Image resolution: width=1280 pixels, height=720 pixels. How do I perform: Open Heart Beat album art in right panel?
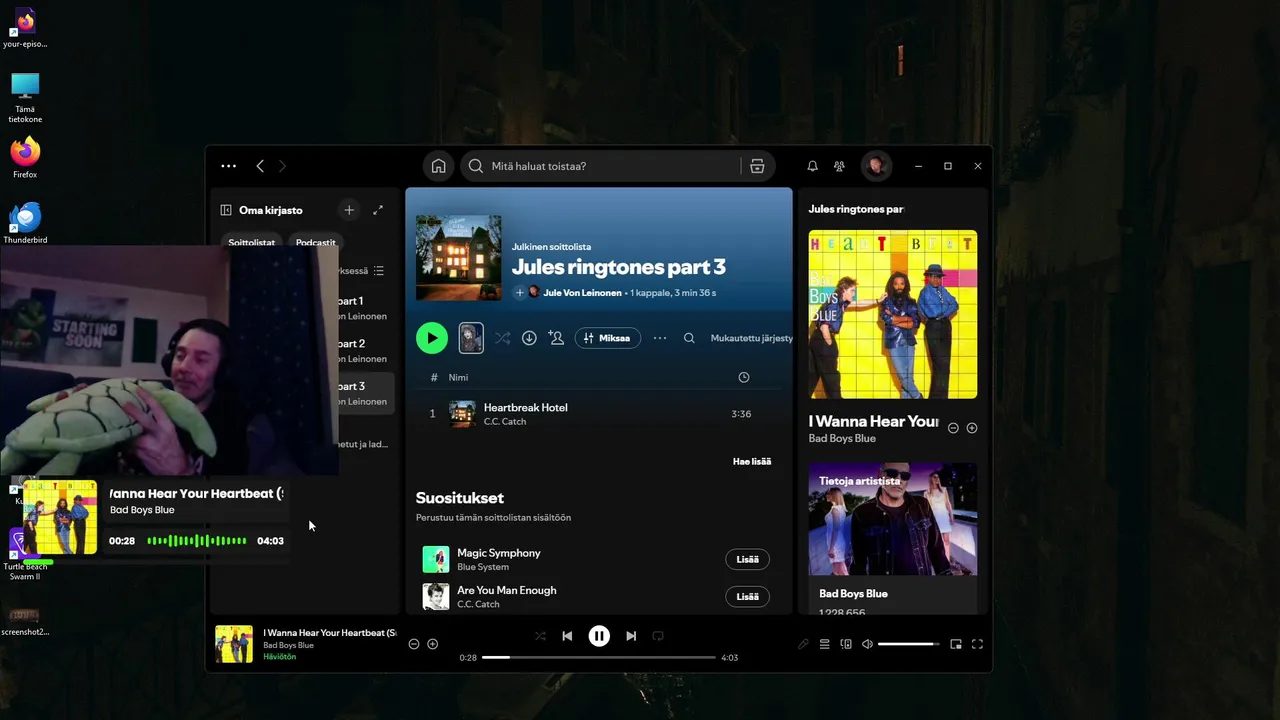click(x=893, y=314)
